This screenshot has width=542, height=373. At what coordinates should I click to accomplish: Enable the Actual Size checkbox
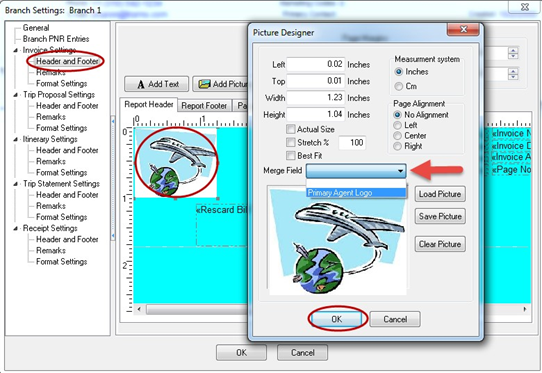pyautogui.click(x=290, y=129)
